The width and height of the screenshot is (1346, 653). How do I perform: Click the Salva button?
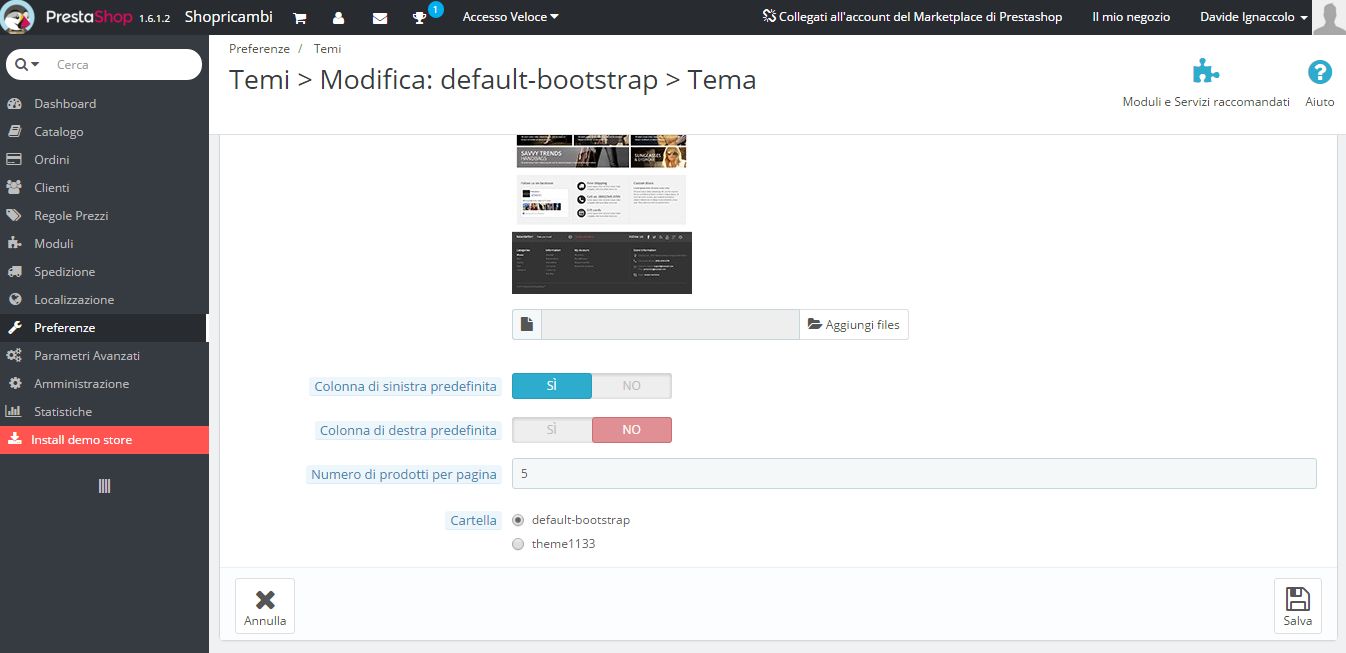(1298, 606)
